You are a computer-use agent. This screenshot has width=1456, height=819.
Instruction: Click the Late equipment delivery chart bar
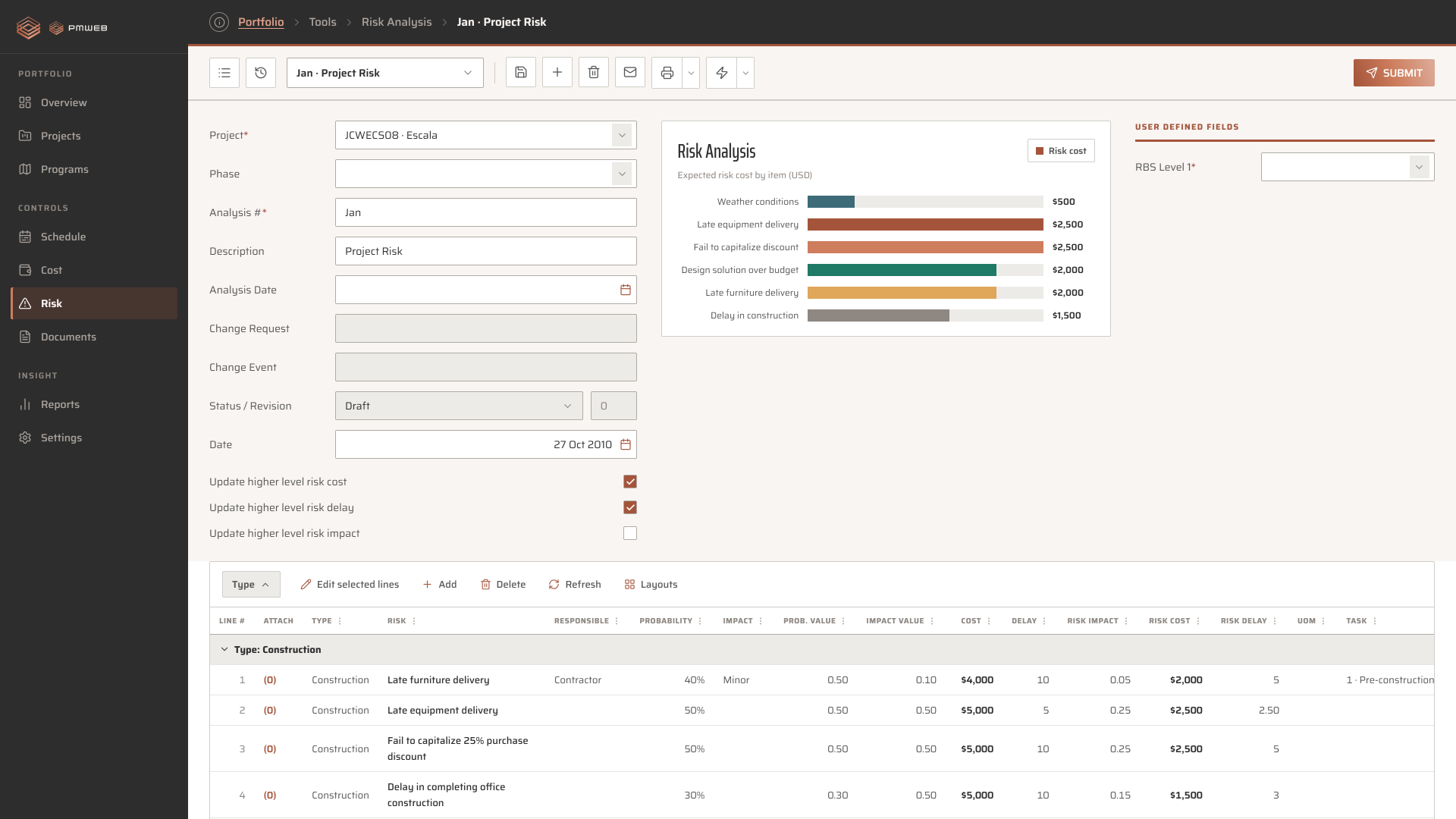tap(925, 224)
